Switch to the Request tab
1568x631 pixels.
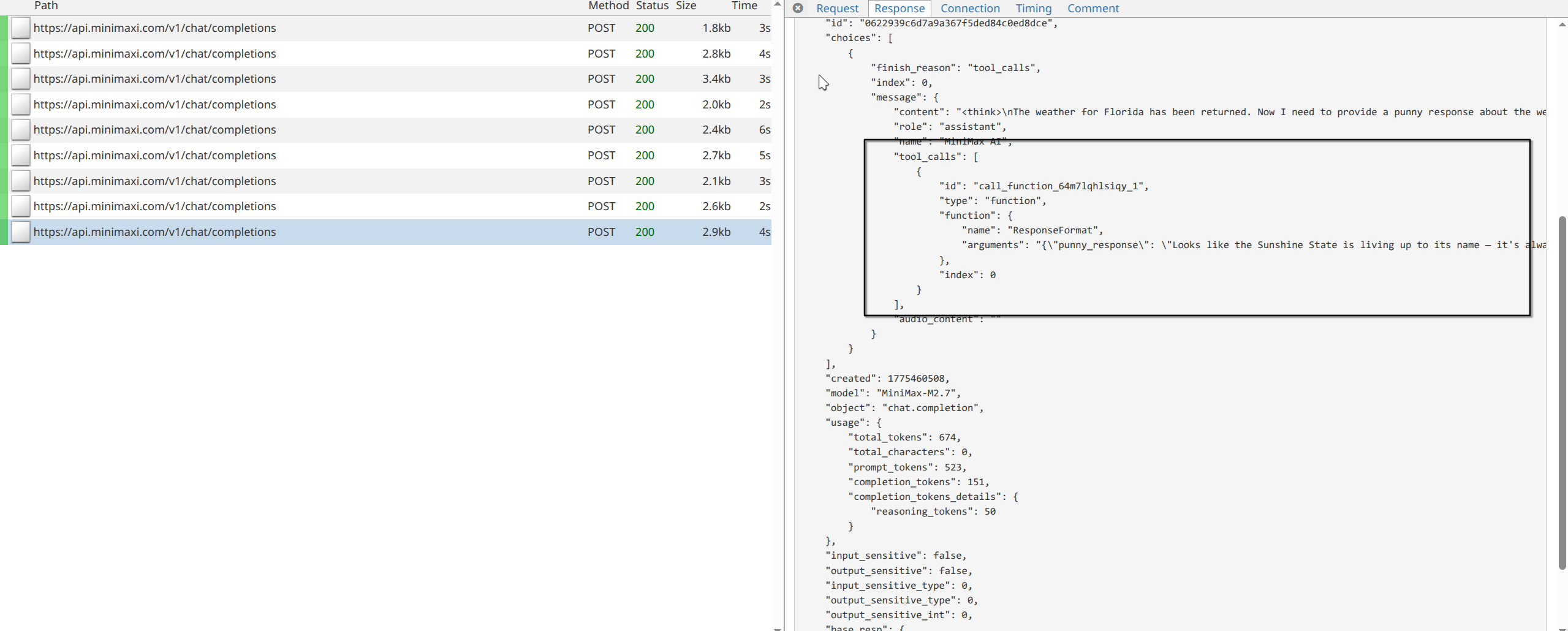pos(837,9)
